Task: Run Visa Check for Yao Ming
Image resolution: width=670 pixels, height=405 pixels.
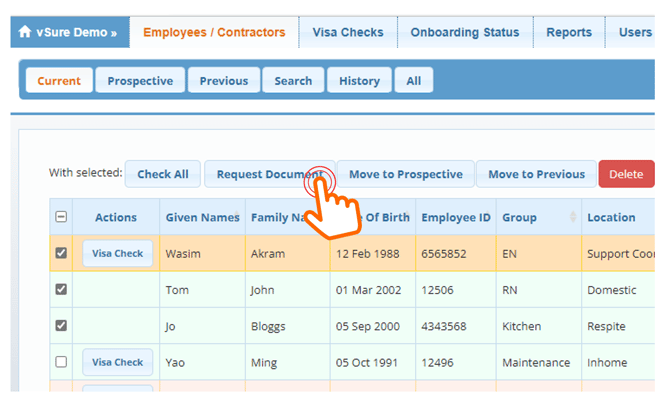Action: point(117,362)
